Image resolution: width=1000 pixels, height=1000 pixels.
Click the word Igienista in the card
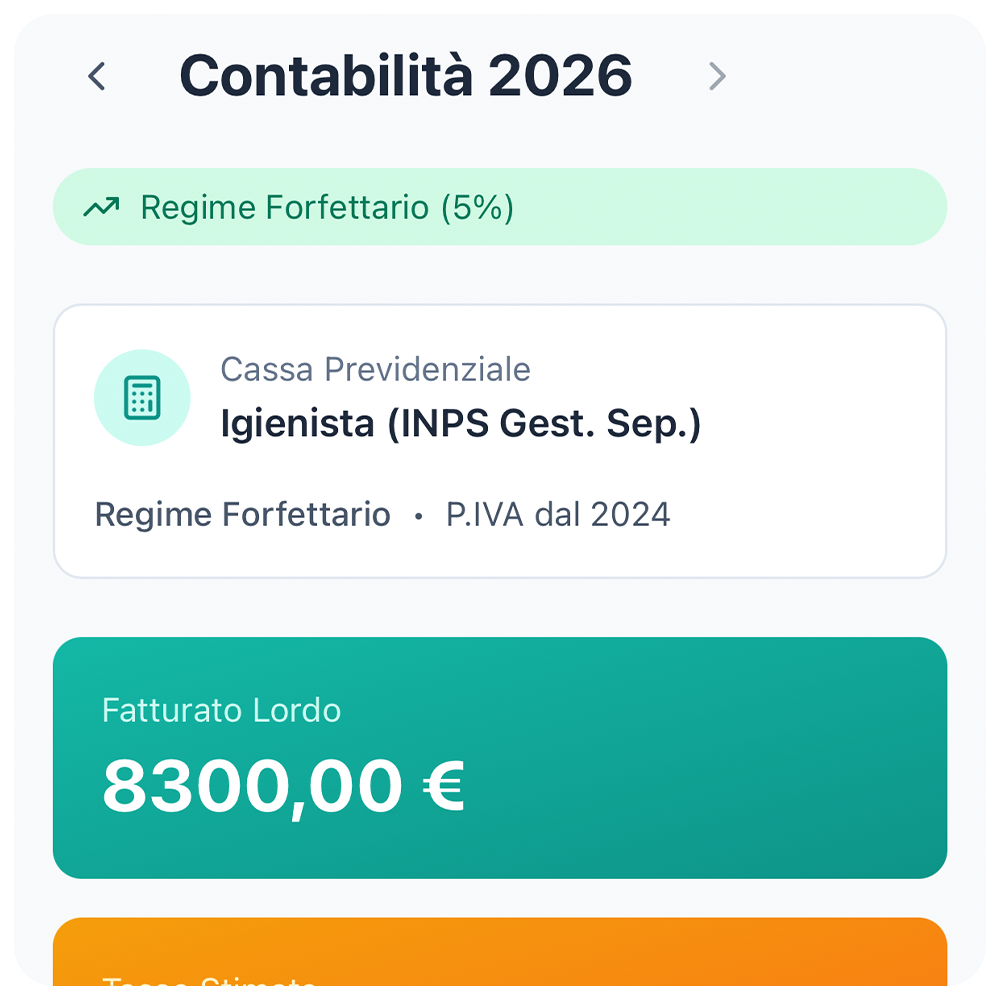pyautogui.click(x=297, y=424)
